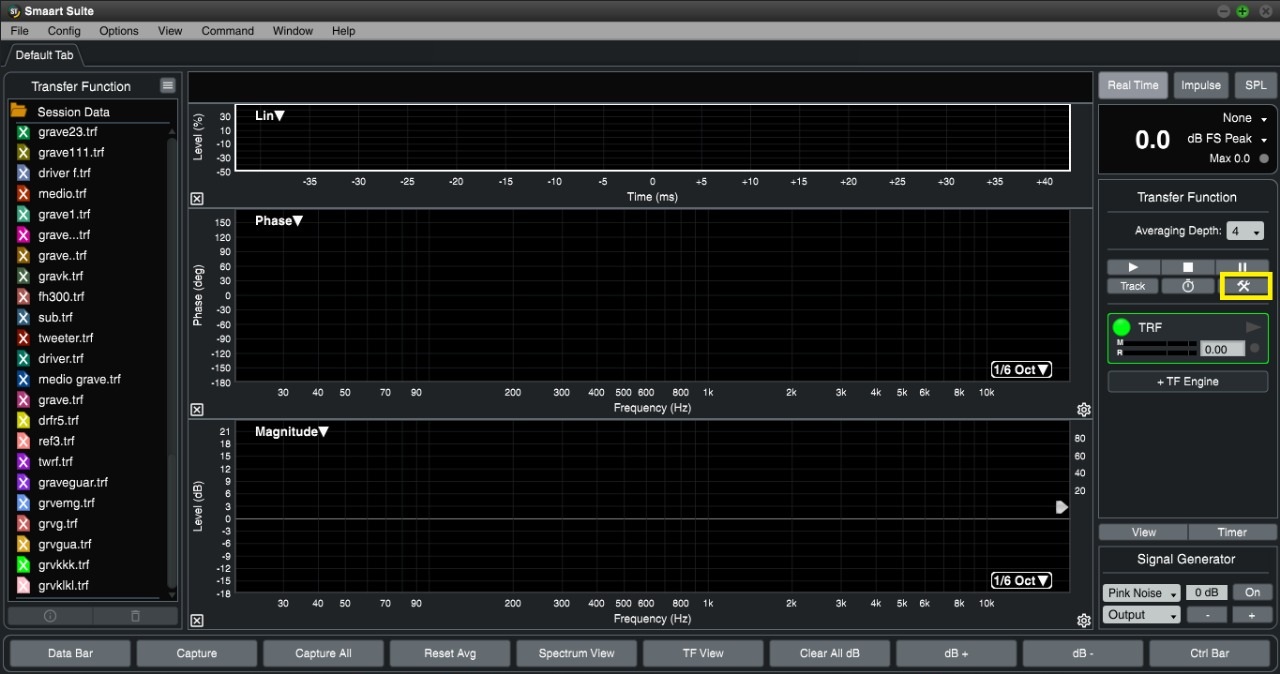Open the Pink Noise signal type dropdown
Viewport: 1280px width, 674px height.
pyautogui.click(x=1141, y=593)
